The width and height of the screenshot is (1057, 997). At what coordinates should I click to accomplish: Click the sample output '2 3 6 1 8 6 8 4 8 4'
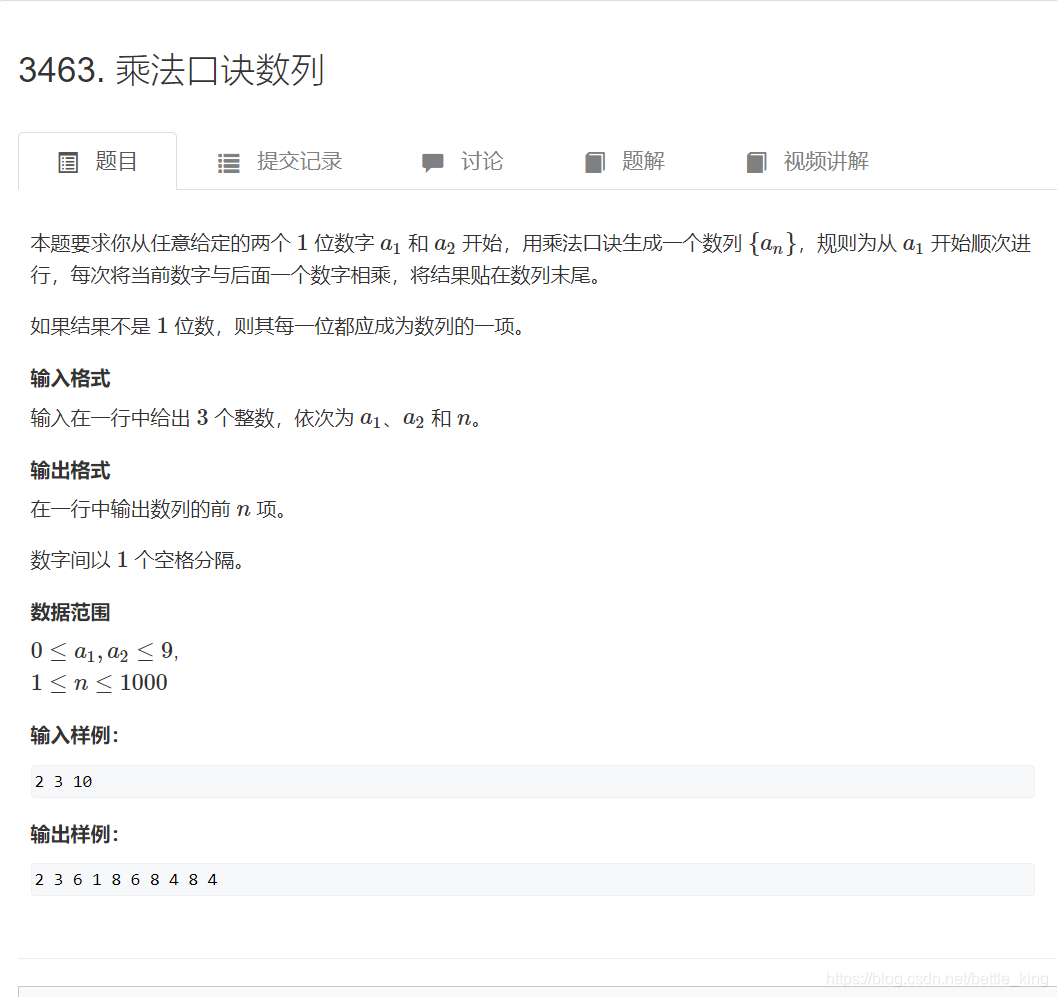pos(533,880)
